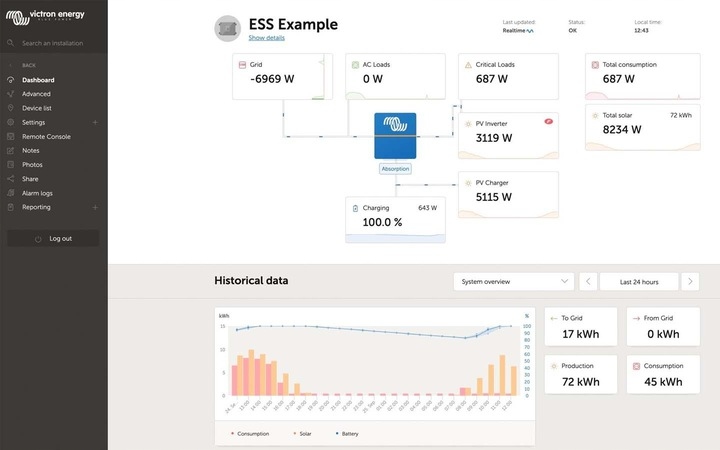
Task: Open Device list from sidebar
Action: (37, 108)
